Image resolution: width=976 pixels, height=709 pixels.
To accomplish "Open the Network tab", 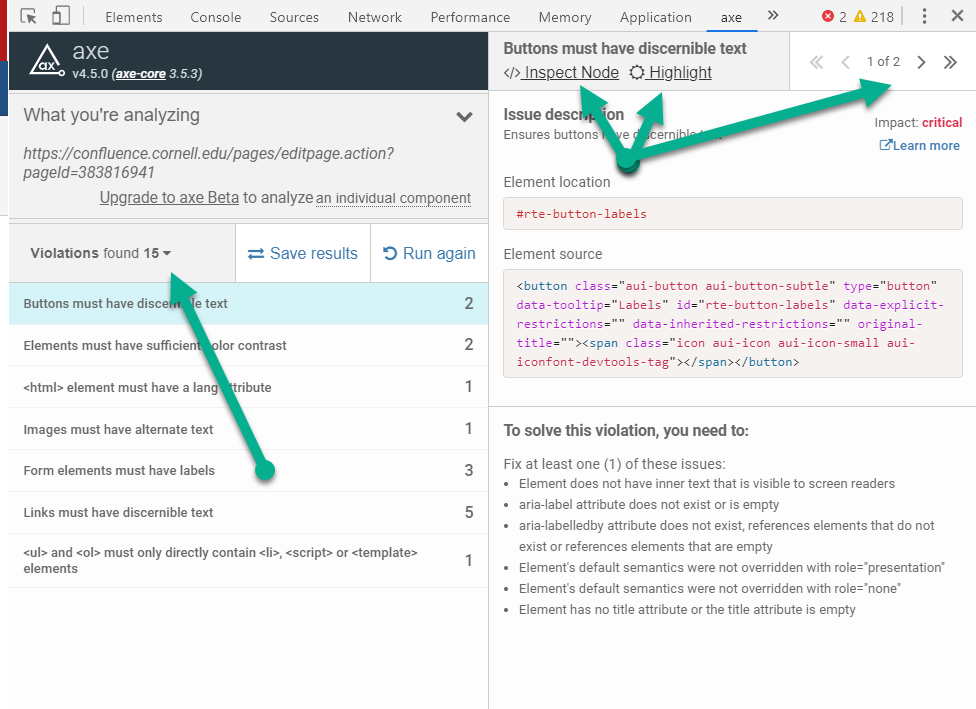I will [x=375, y=17].
